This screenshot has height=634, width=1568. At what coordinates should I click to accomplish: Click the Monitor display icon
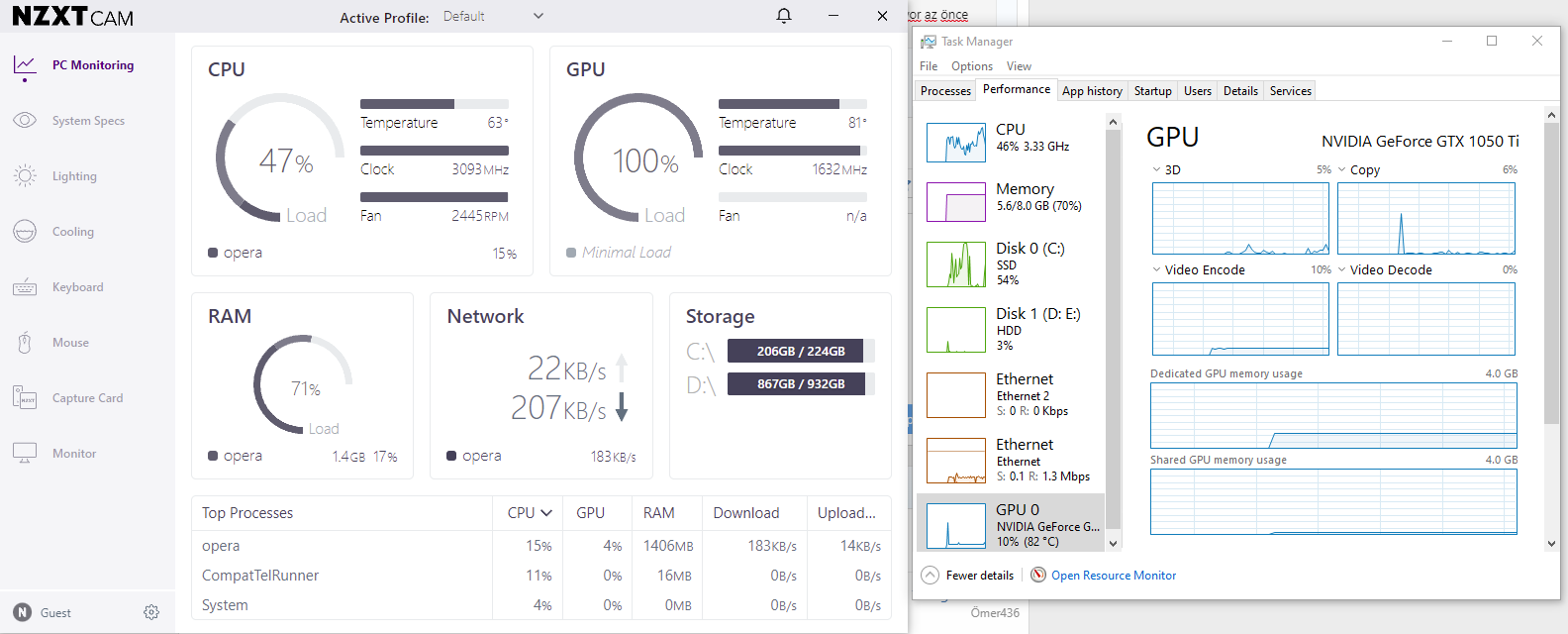25,454
